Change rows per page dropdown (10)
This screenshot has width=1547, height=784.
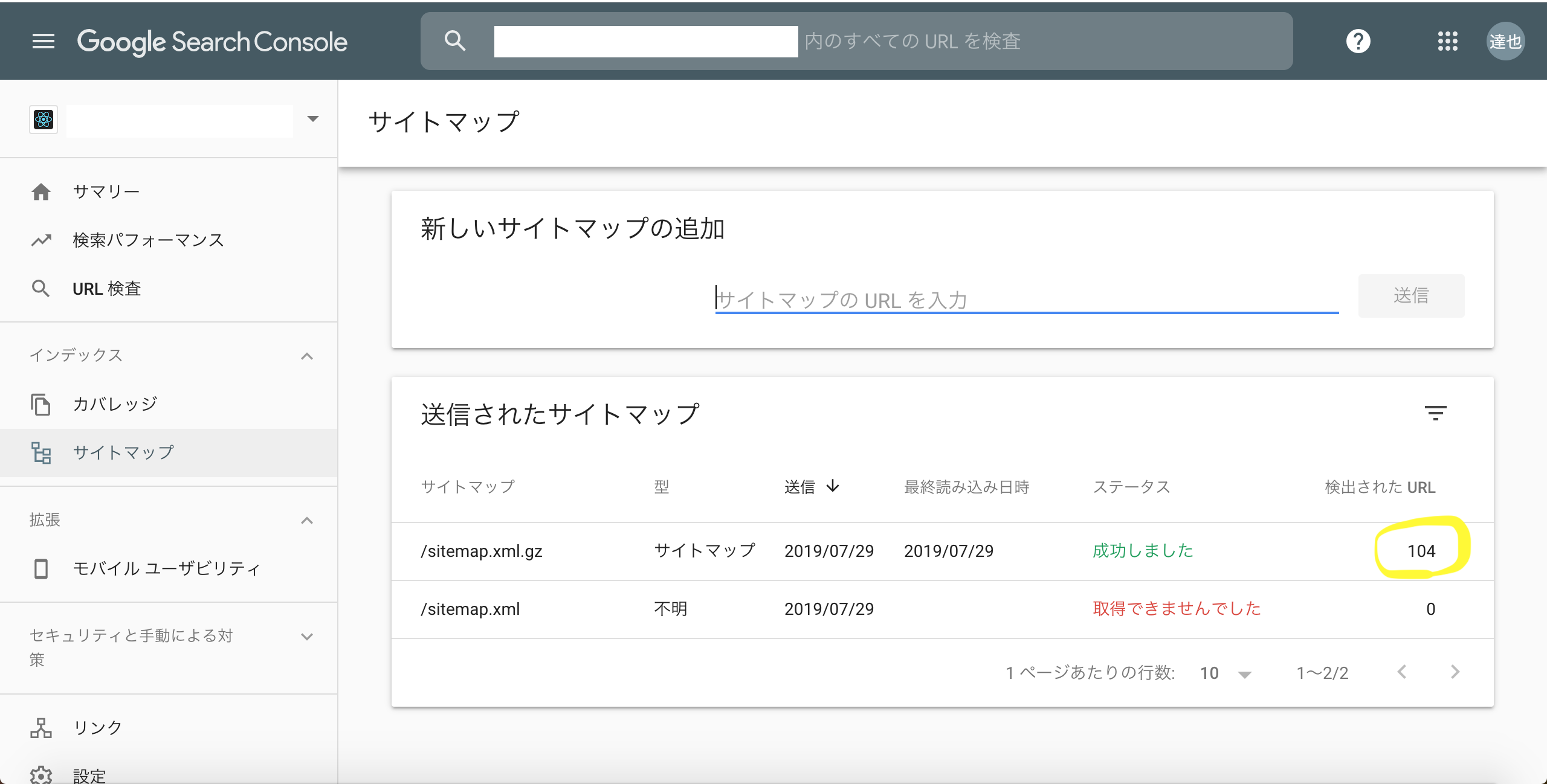click(x=1226, y=673)
